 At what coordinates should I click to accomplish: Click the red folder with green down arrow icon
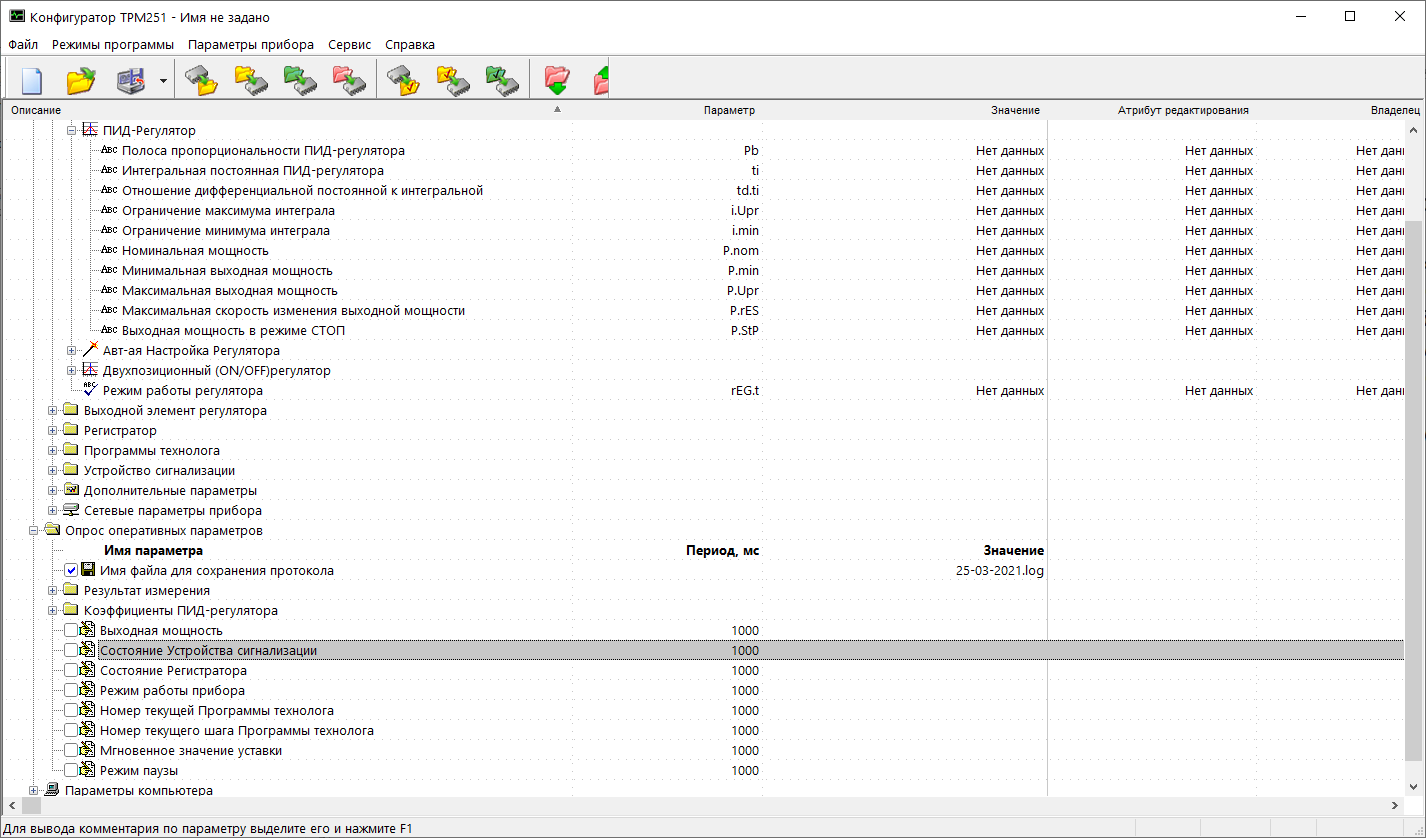[557, 80]
